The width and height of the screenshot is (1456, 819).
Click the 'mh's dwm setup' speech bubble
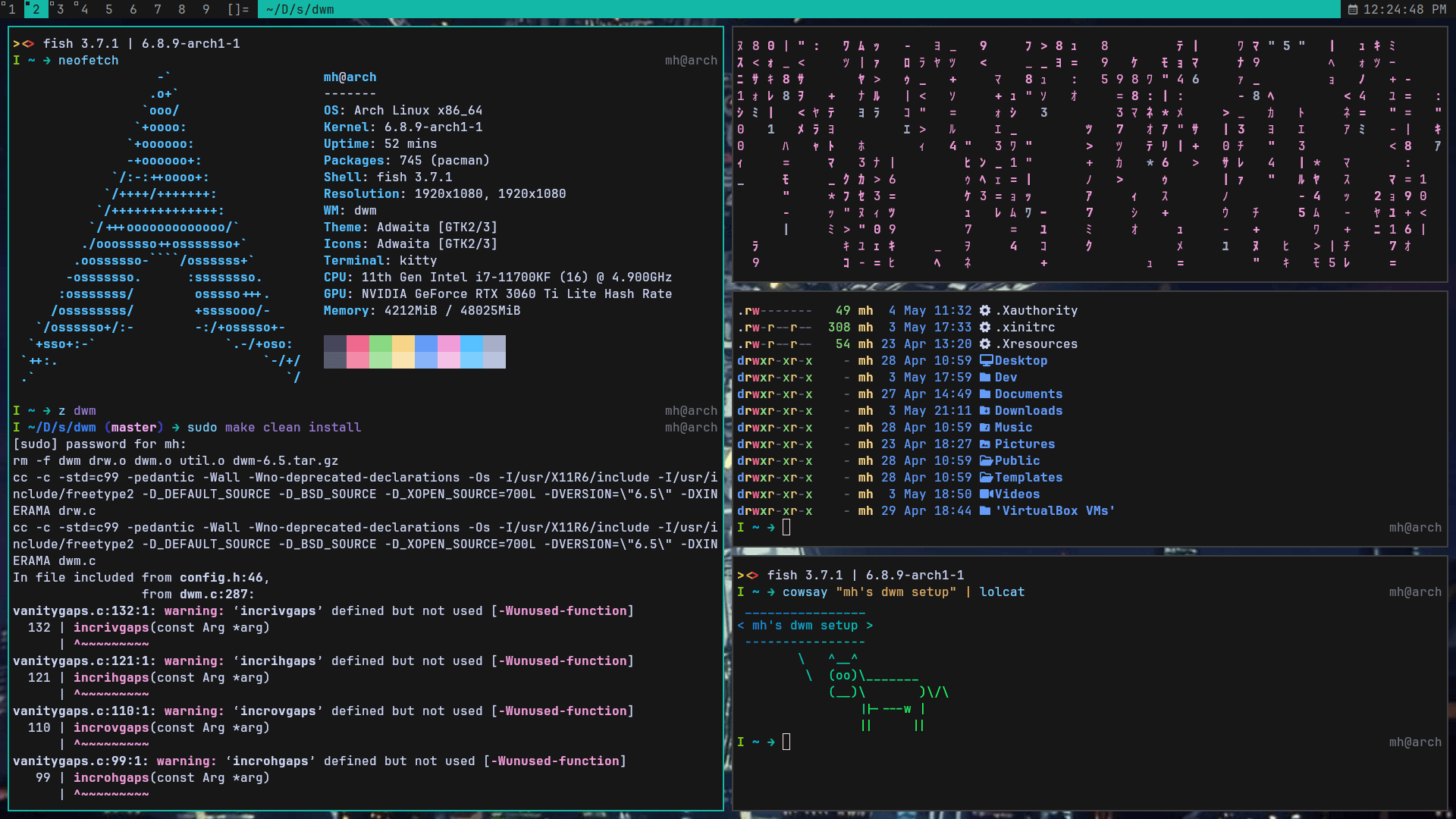click(x=805, y=625)
